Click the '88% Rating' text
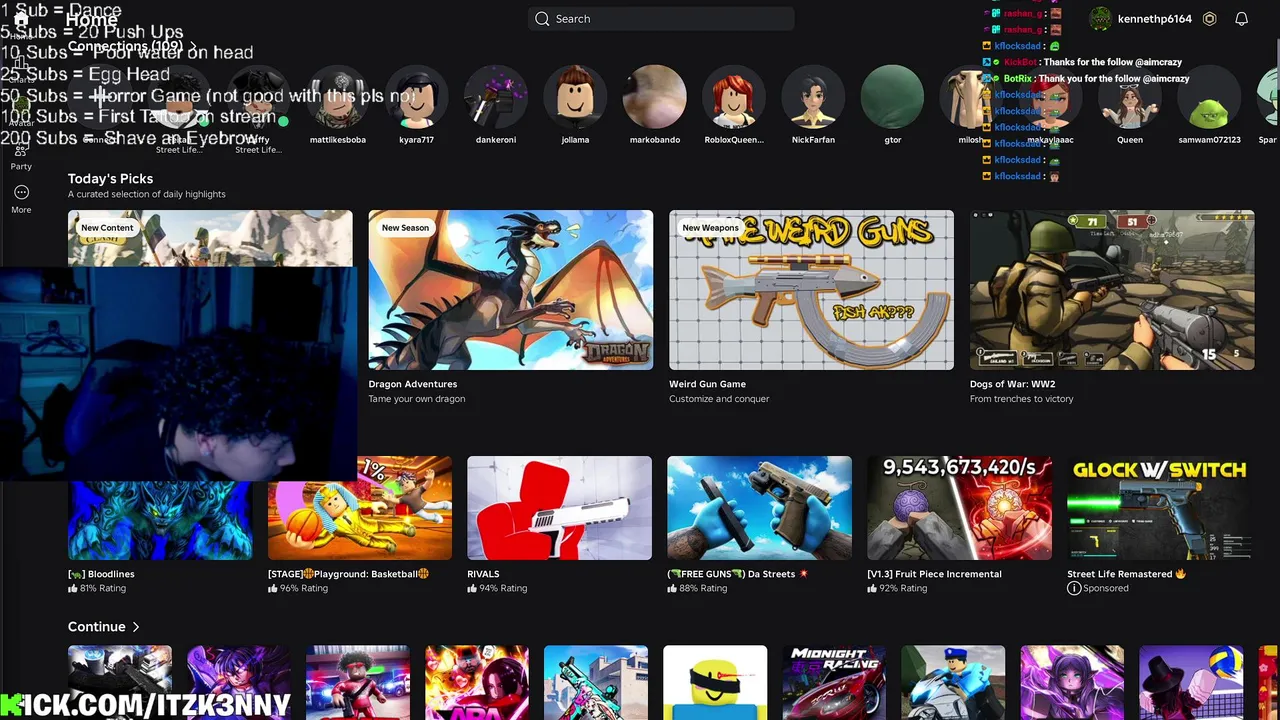 [703, 588]
